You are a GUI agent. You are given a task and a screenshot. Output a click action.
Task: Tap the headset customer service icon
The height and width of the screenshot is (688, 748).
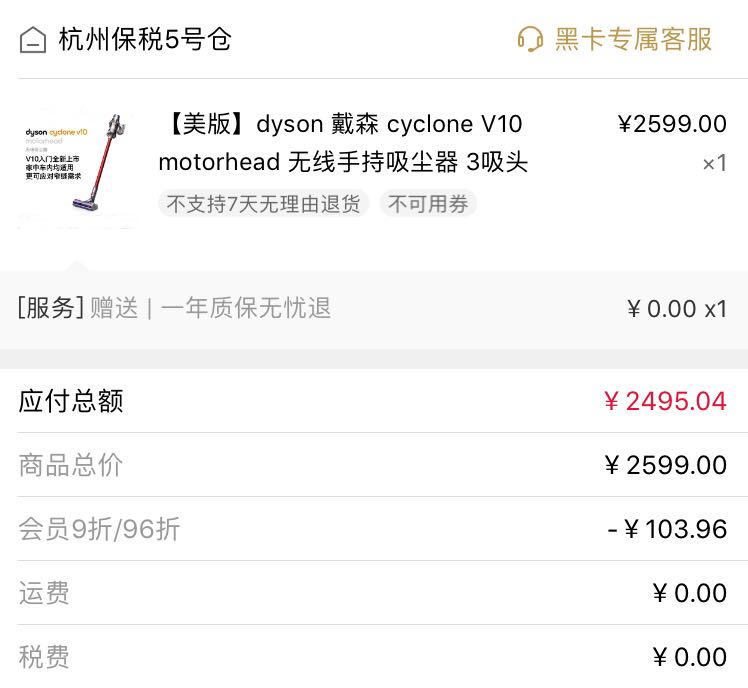(530, 39)
